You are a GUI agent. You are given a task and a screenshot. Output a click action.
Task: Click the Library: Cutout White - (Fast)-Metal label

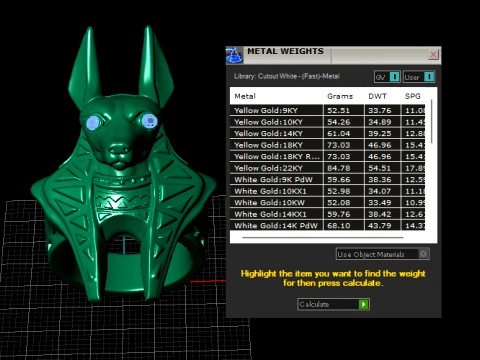(286, 76)
